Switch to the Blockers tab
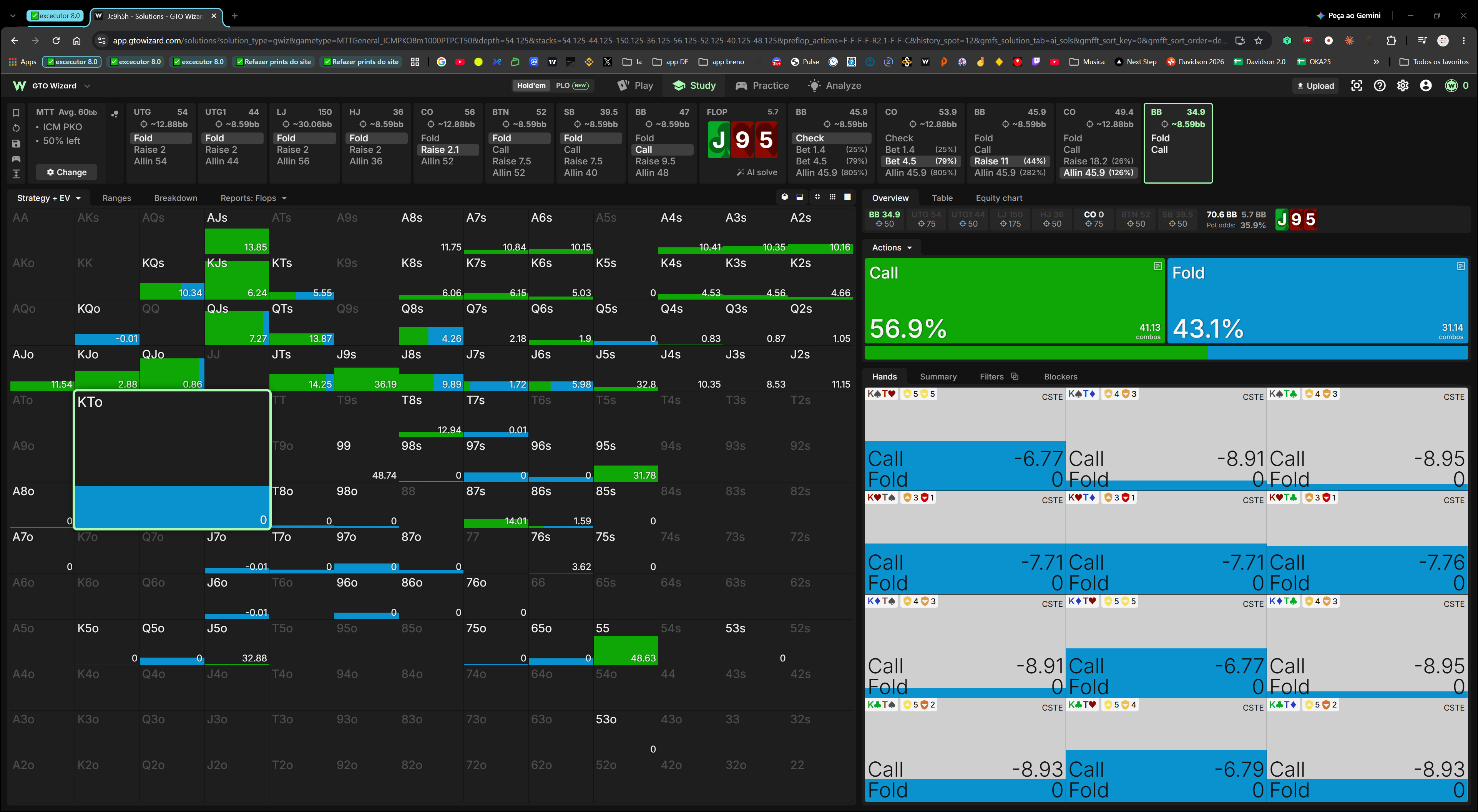This screenshot has height=812, width=1478. (1060, 377)
